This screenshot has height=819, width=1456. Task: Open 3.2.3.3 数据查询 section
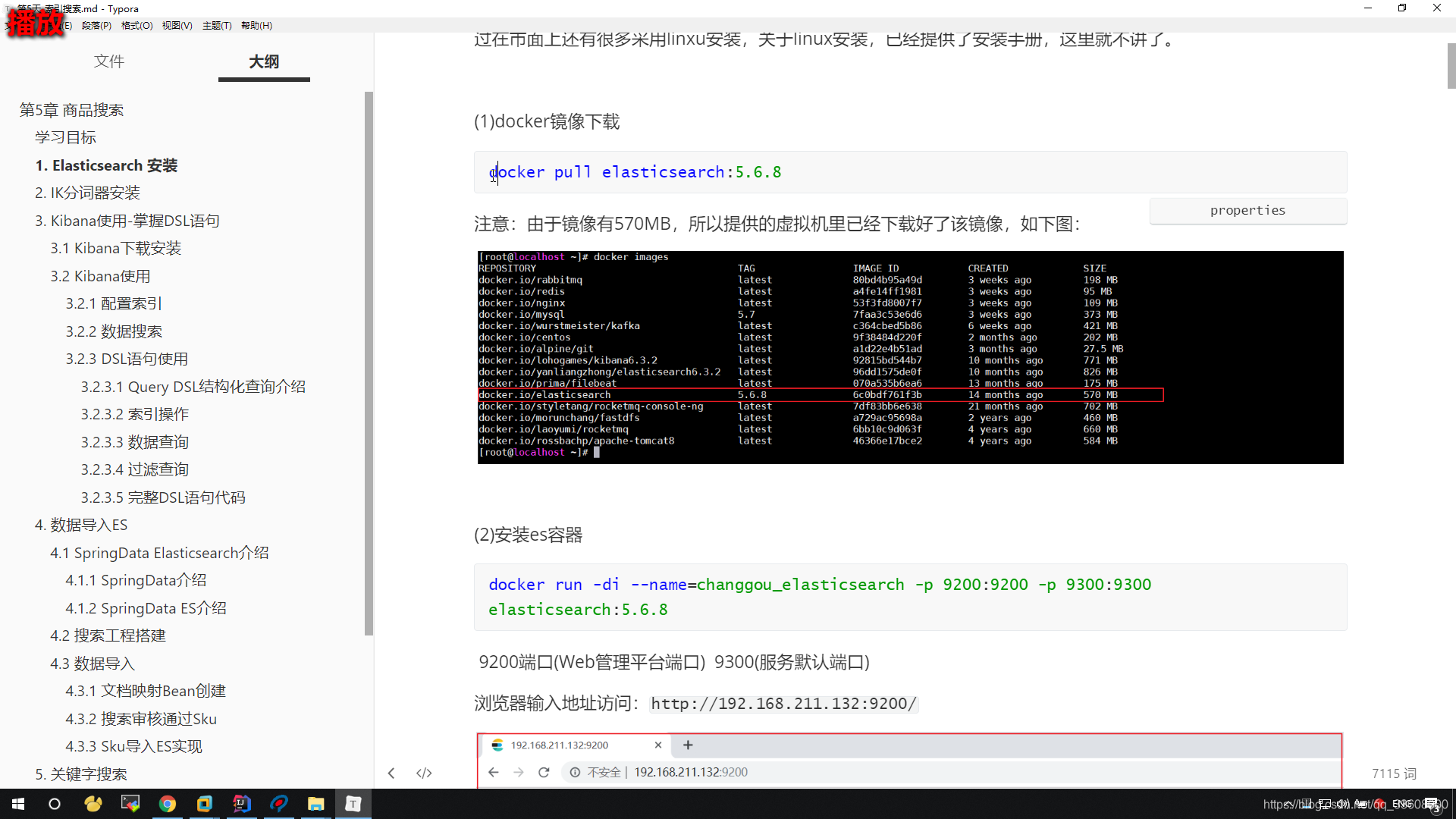click(x=135, y=442)
